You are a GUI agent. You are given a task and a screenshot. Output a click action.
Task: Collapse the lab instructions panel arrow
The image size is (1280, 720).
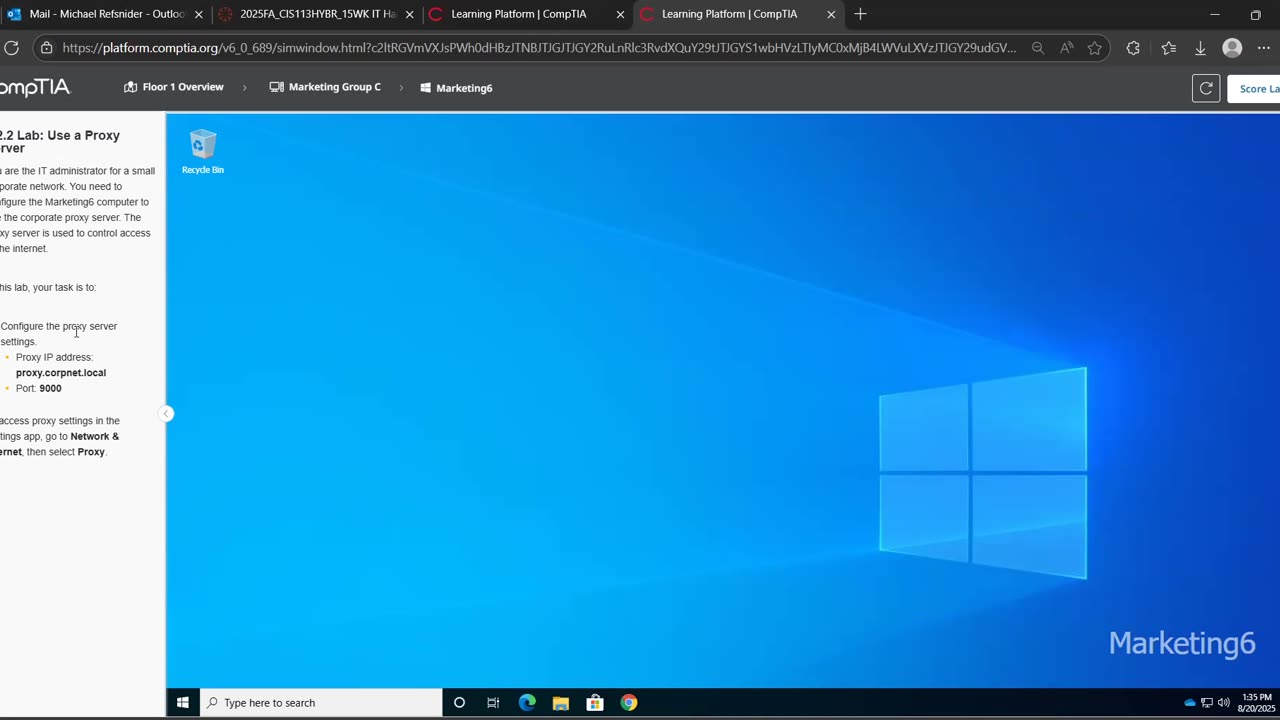click(x=167, y=414)
